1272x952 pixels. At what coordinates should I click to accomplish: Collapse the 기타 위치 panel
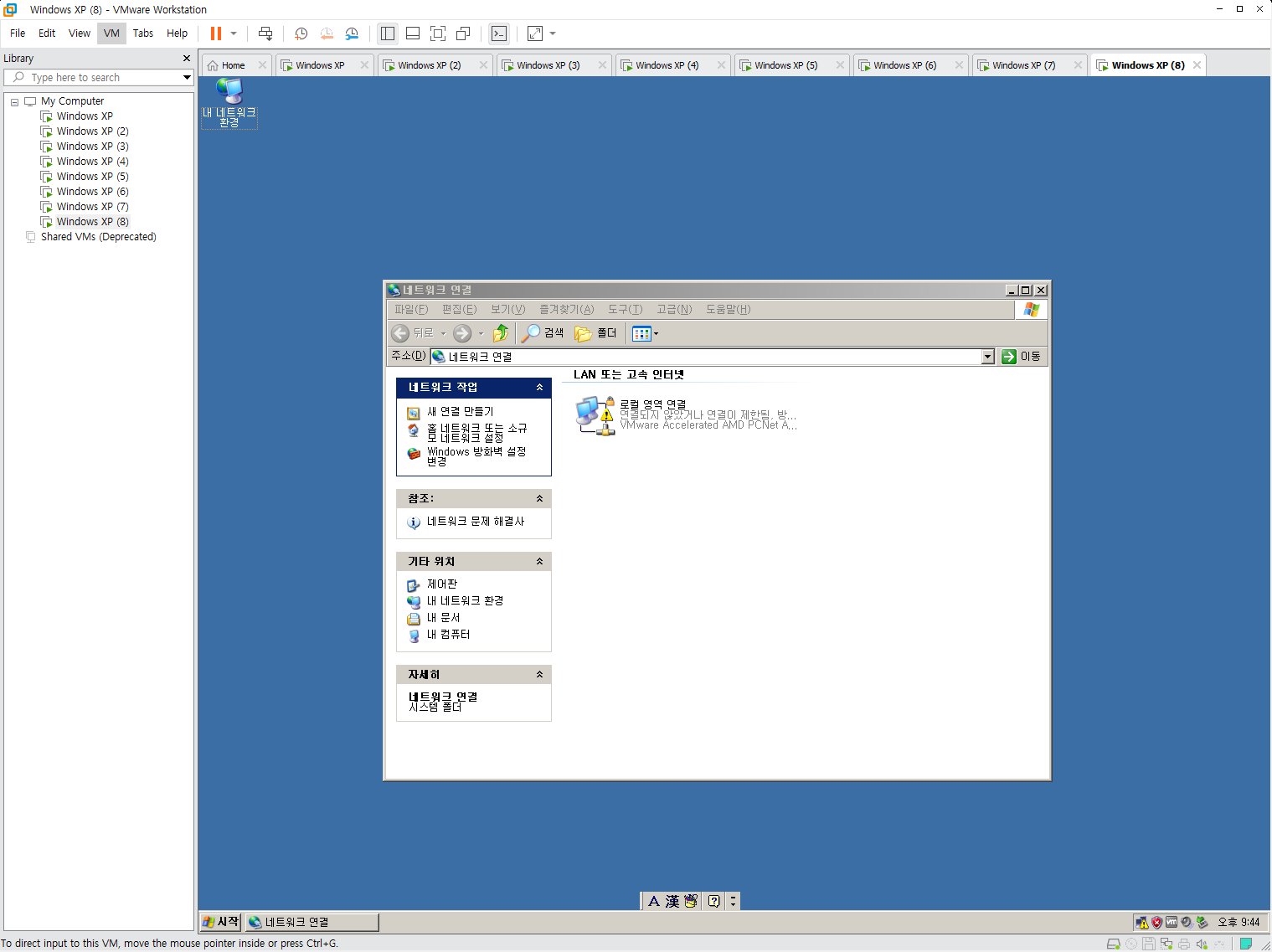tap(539, 562)
